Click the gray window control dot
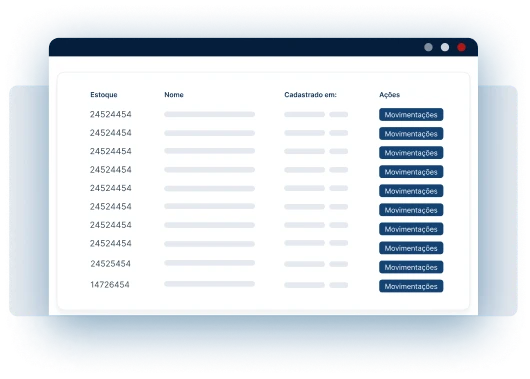530x379 pixels. pyautogui.click(x=428, y=47)
